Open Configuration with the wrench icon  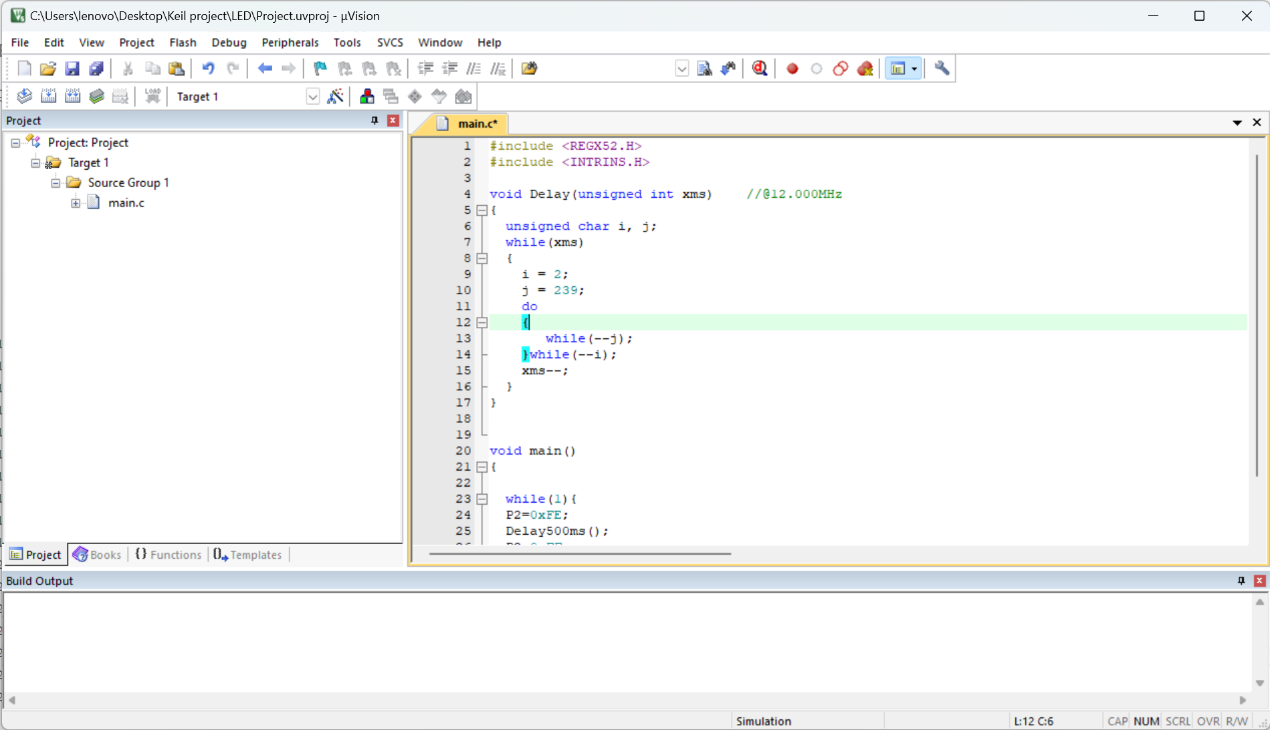pyautogui.click(x=942, y=69)
